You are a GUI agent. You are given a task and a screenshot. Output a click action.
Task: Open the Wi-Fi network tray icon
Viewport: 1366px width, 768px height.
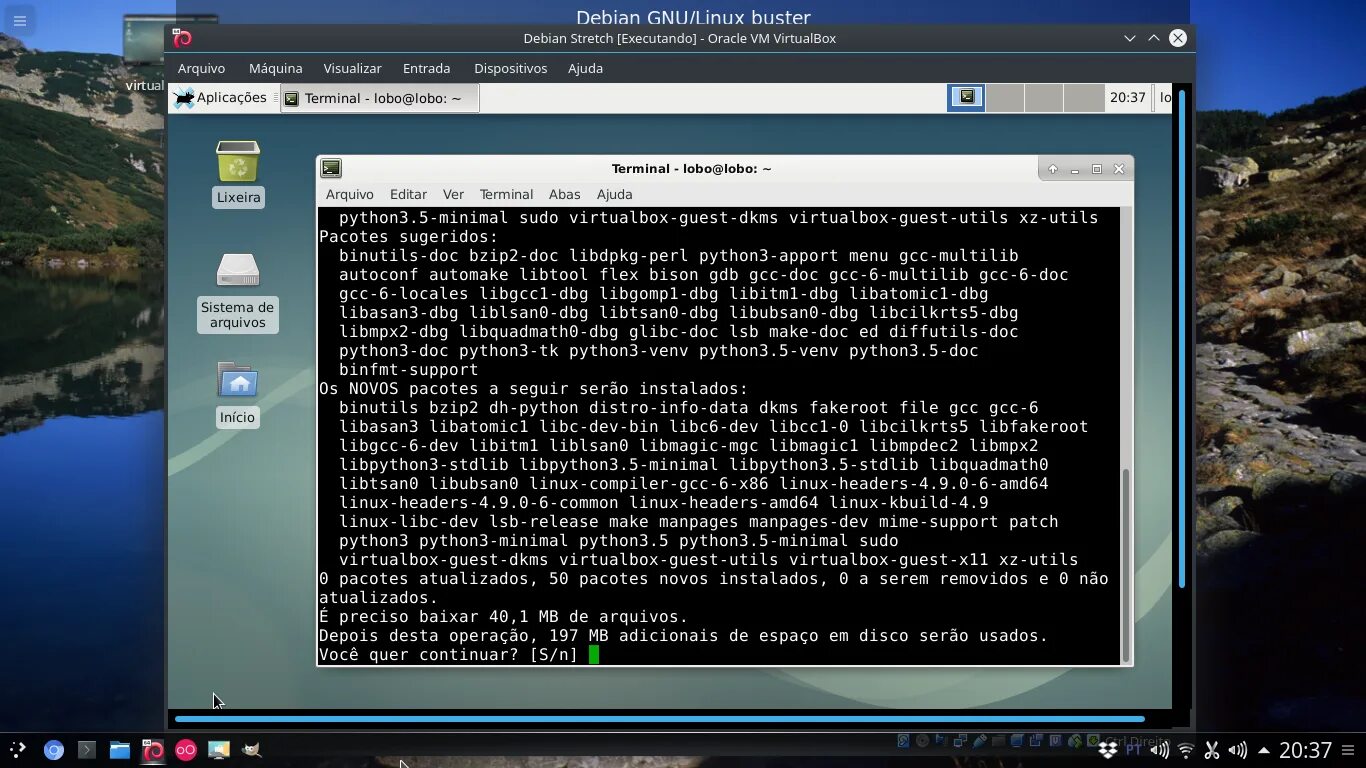pos(1186,750)
